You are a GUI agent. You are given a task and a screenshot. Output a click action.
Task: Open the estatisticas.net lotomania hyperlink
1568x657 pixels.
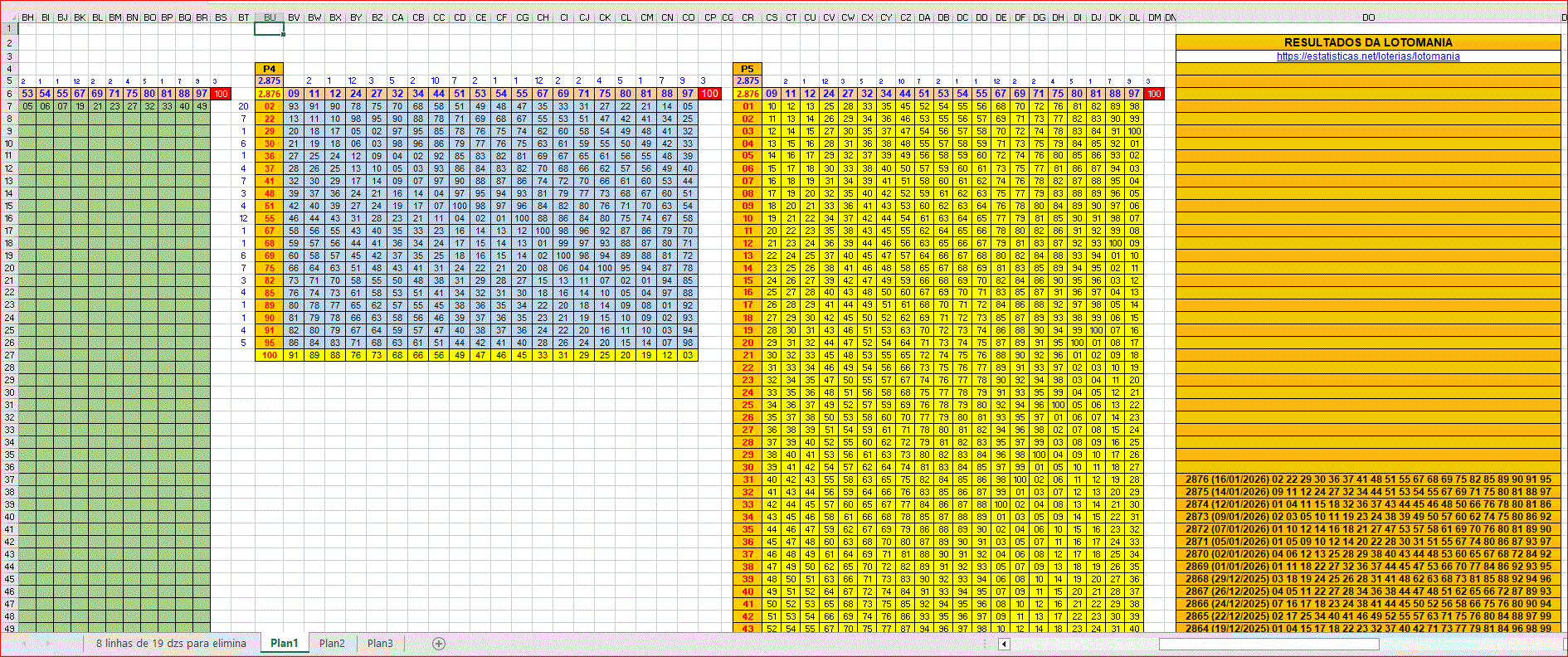click(x=1368, y=56)
